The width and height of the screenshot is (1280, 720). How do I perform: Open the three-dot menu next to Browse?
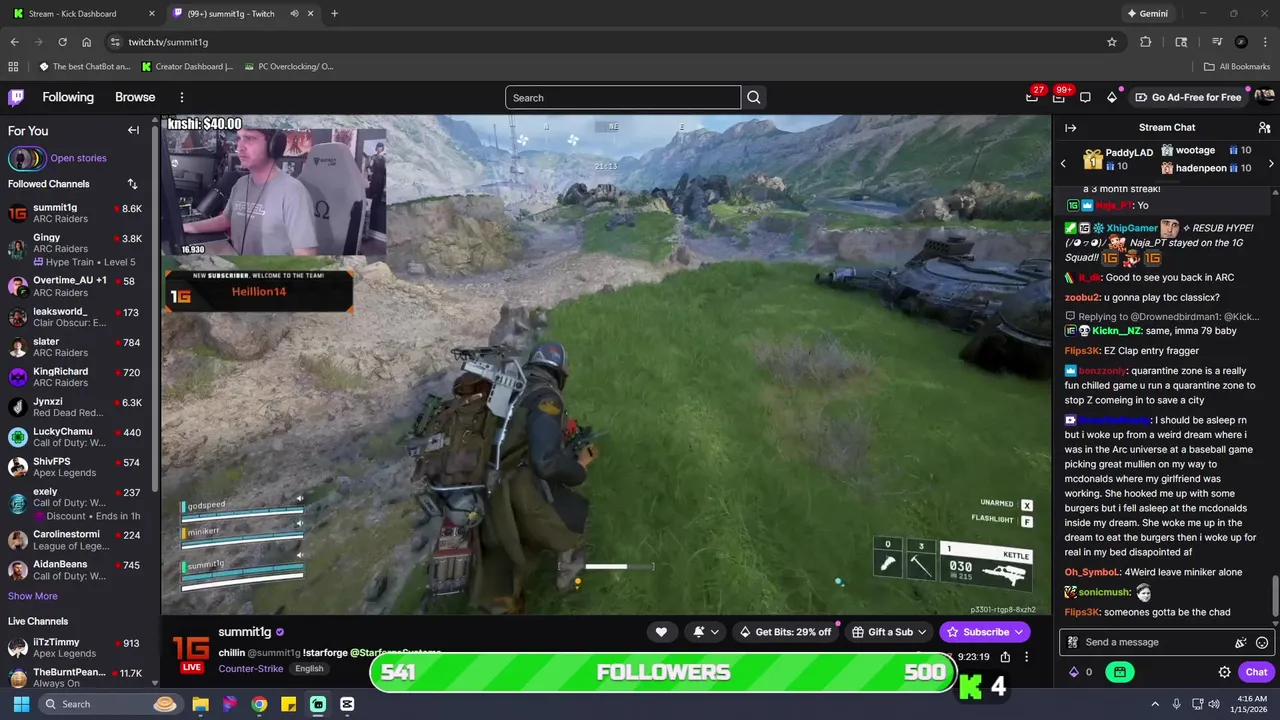click(182, 97)
